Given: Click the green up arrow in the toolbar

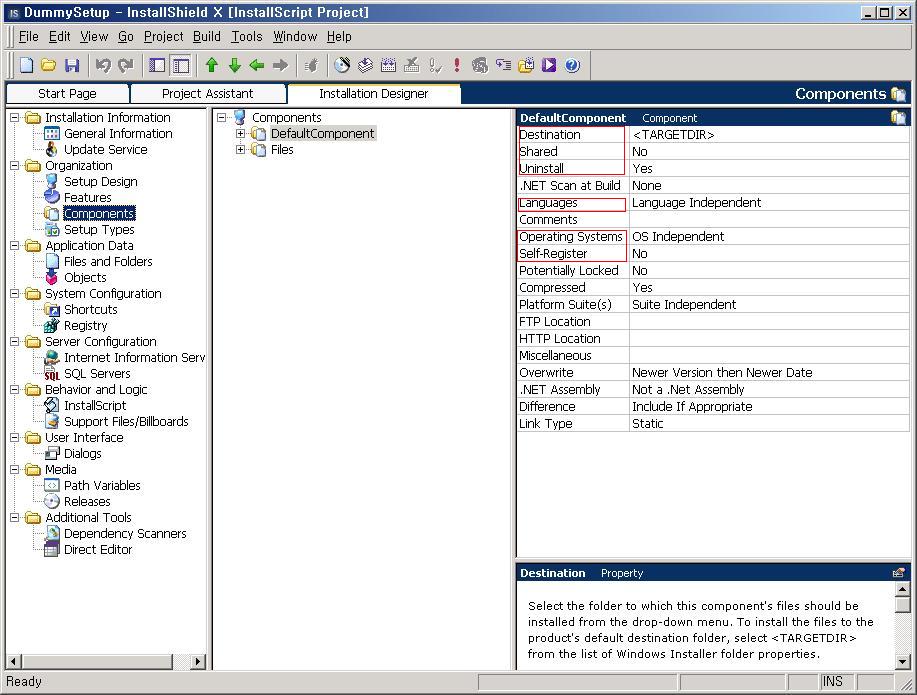Looking at the screenshot, I should point(212,65).
